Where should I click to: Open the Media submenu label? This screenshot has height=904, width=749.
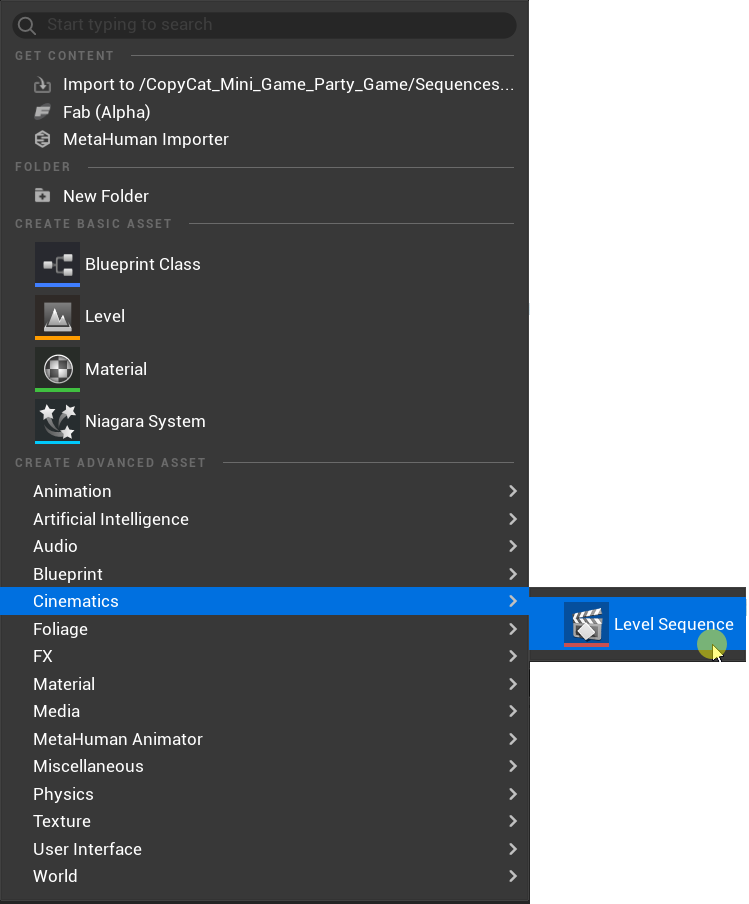coord(57,711)
